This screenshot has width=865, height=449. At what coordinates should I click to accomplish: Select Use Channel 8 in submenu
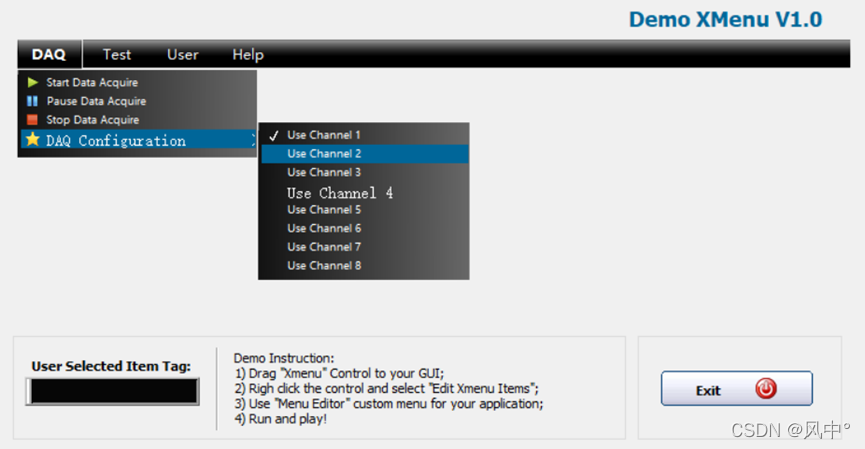365,266
